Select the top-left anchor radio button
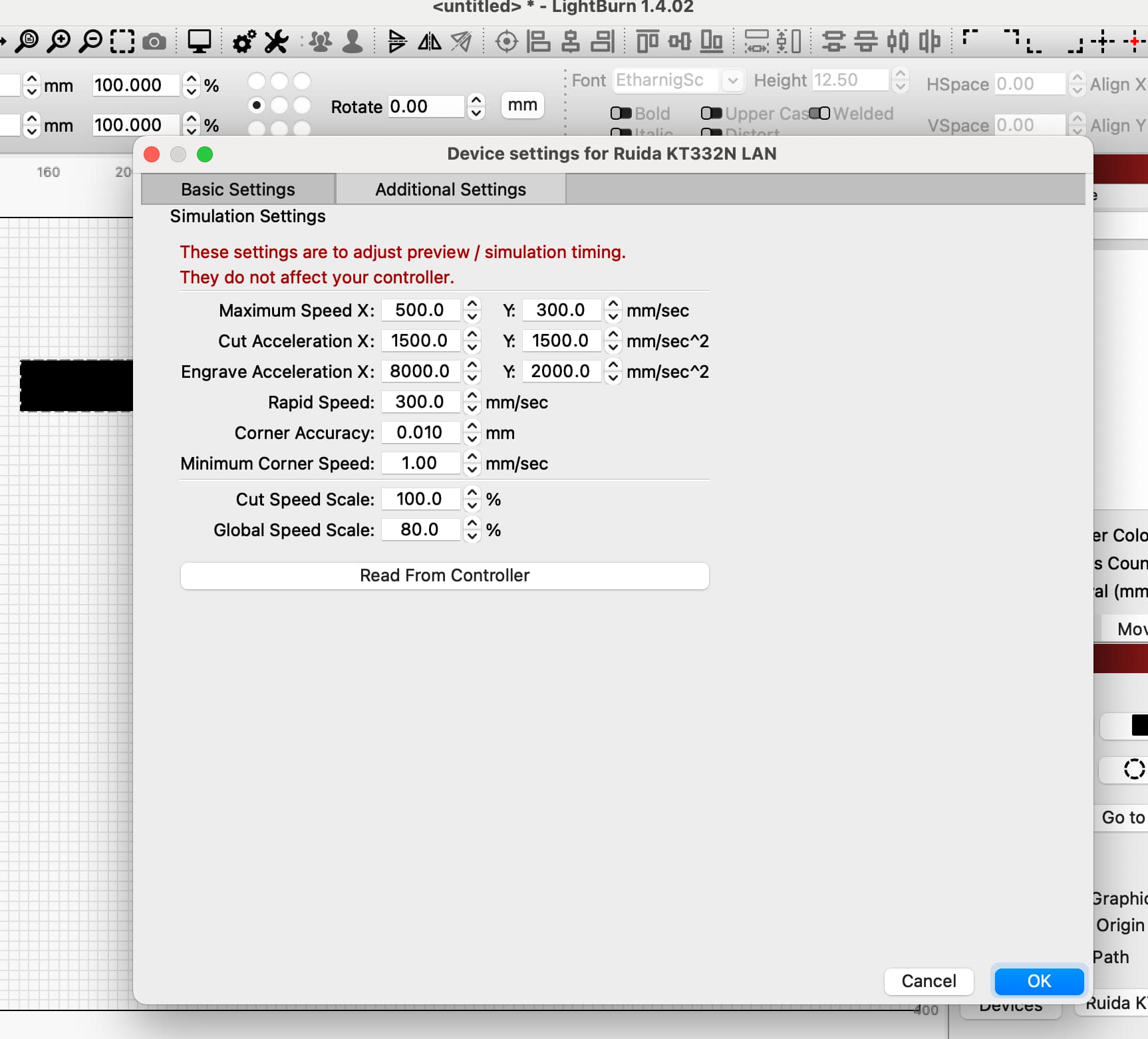This screenshot has width=1148, height=1039. (x=257, y=81)
